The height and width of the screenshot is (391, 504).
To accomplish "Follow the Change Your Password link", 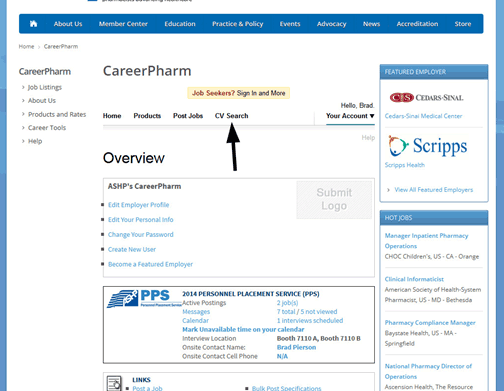I will pos(141,235).
